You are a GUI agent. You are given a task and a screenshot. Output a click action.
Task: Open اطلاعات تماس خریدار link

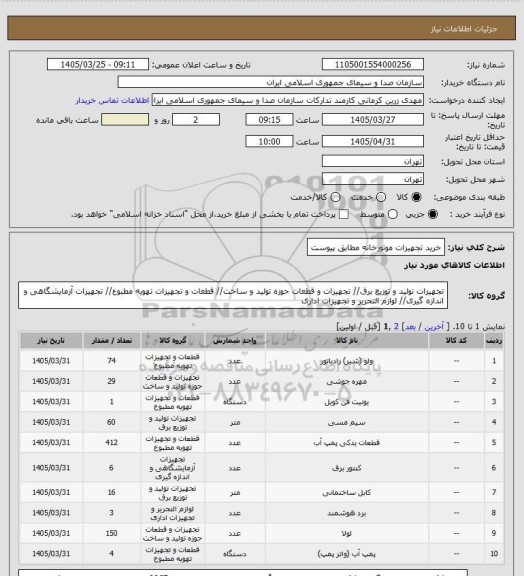pyautogui.click(x=112, y=100)
